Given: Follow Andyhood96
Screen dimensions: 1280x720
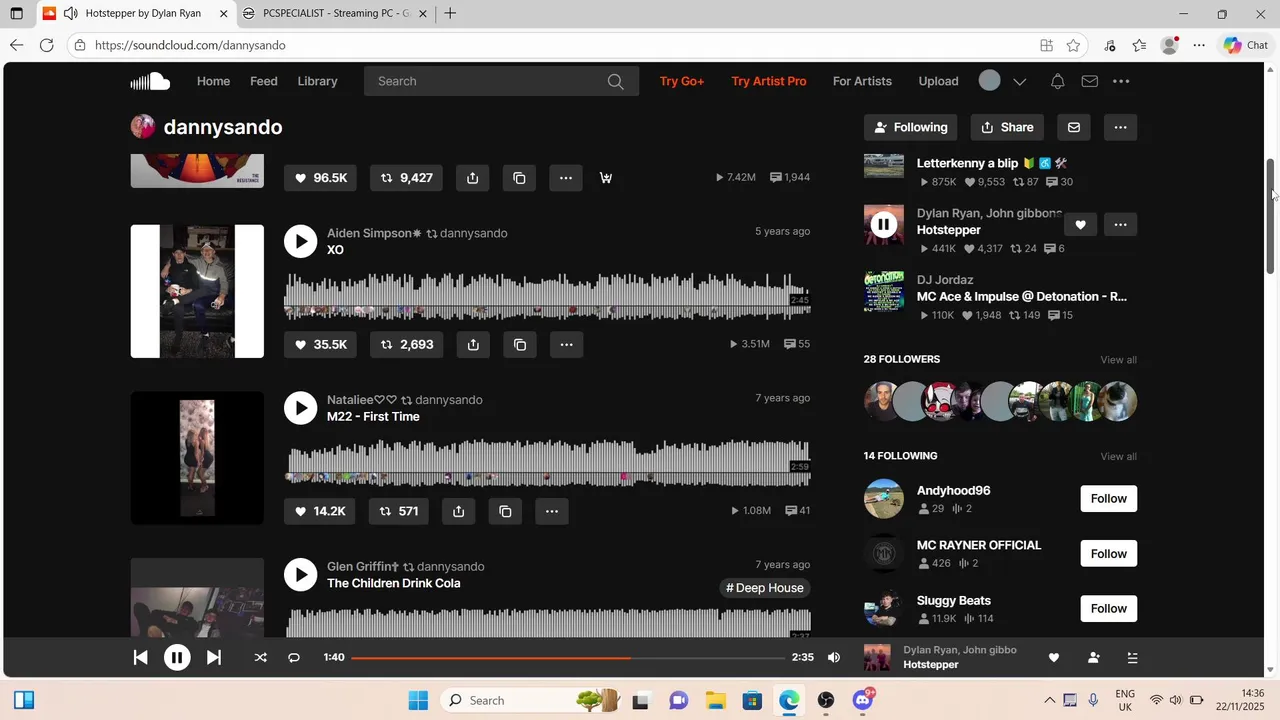Looking at the screenshot, I should [x=1109, y=499].
